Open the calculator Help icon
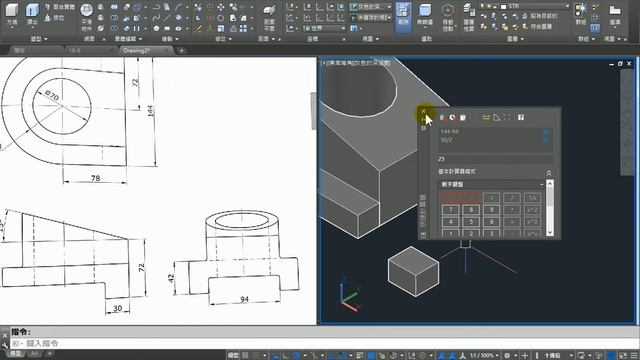The width and height of the screenshot is (640, 360). [521, 118]
